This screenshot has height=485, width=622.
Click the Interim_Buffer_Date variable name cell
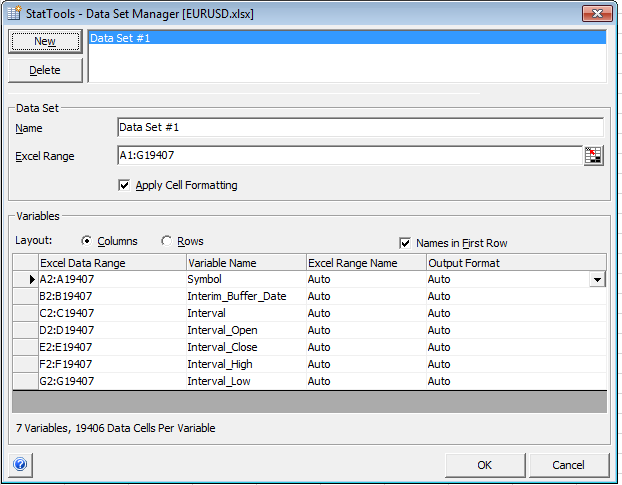pyautogui.click(x=246, y=296)
